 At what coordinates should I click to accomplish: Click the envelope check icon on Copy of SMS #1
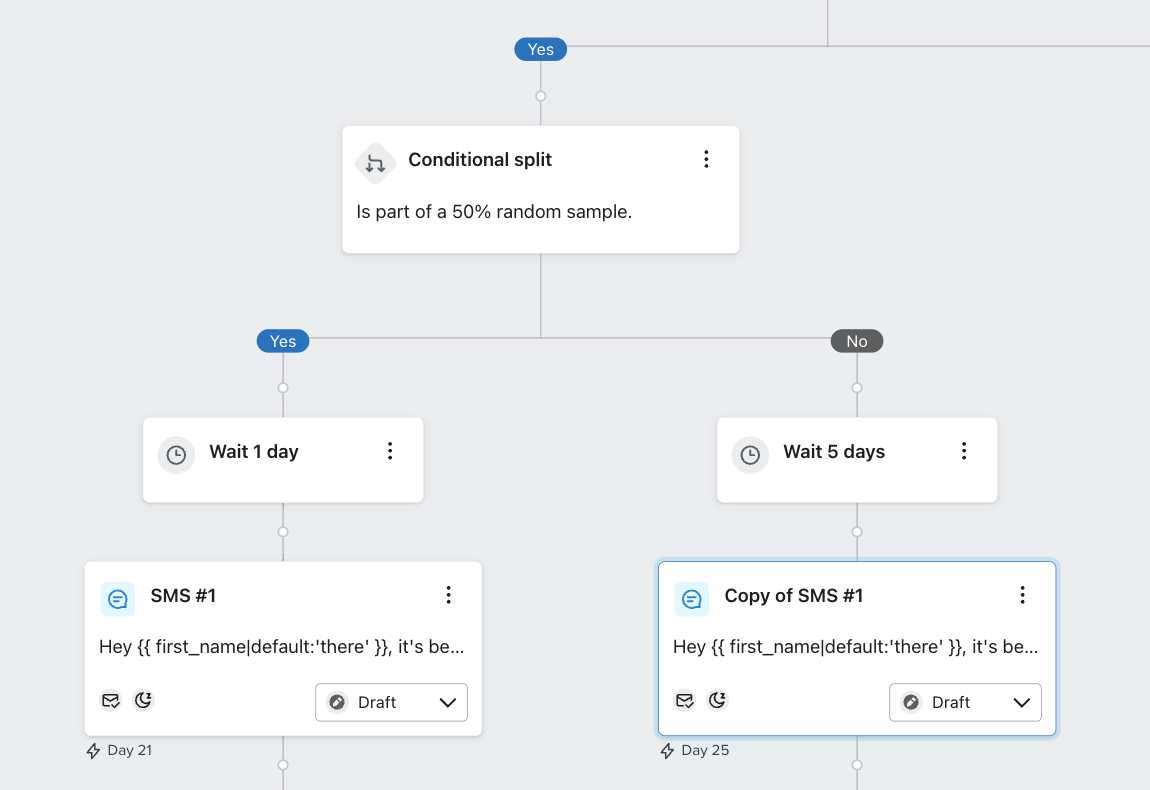pos(685,700)
